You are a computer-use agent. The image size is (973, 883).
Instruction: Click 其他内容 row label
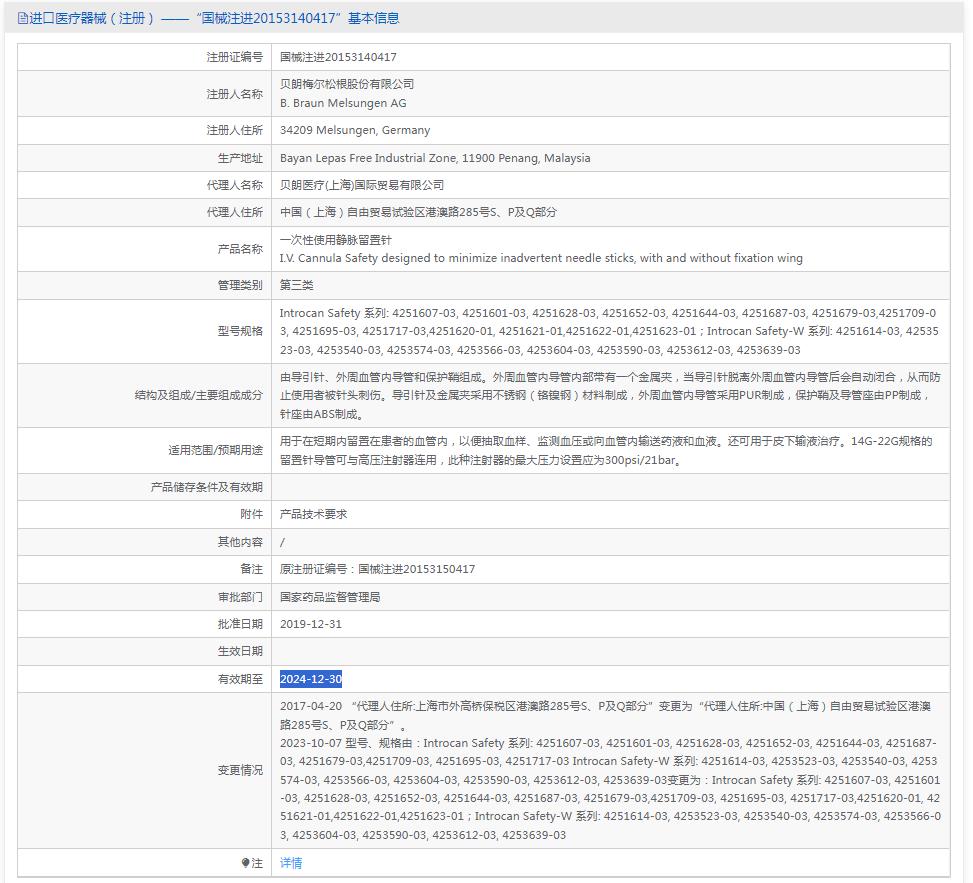click(x=240, y=542)
